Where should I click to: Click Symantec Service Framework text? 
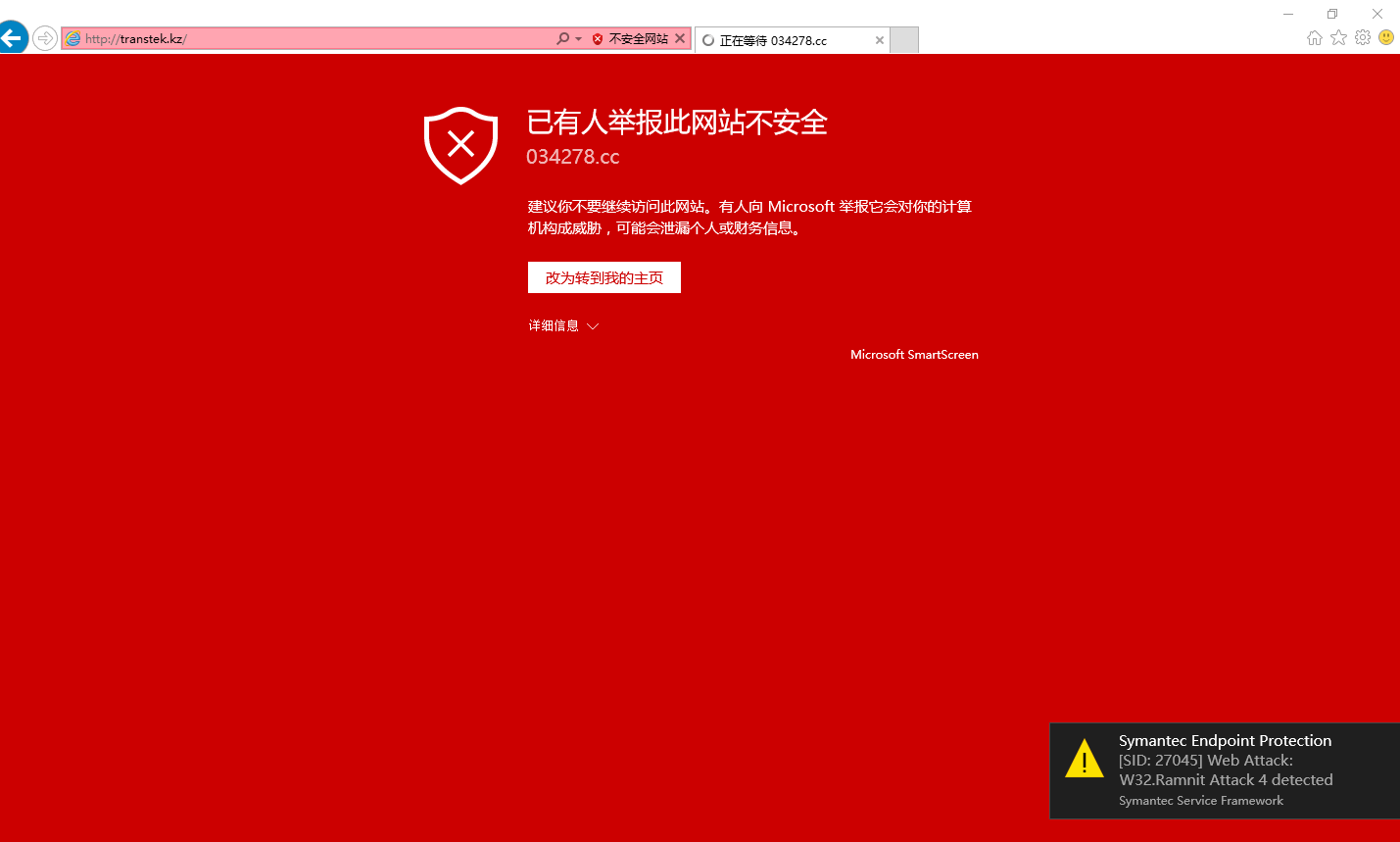tap(1201, 801)
